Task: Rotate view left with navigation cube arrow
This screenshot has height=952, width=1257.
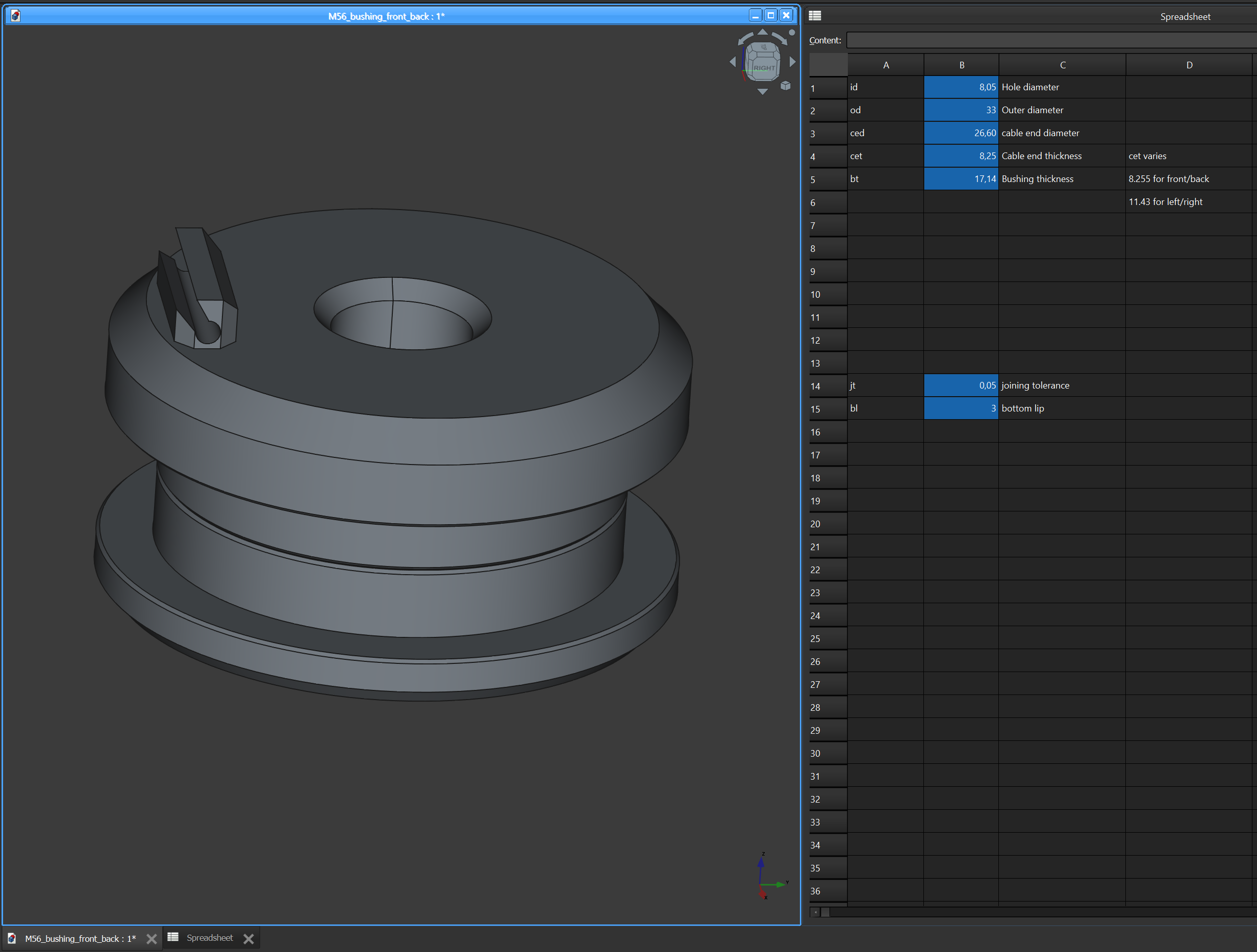Action: pyautogui.click(x=733, y=61)
